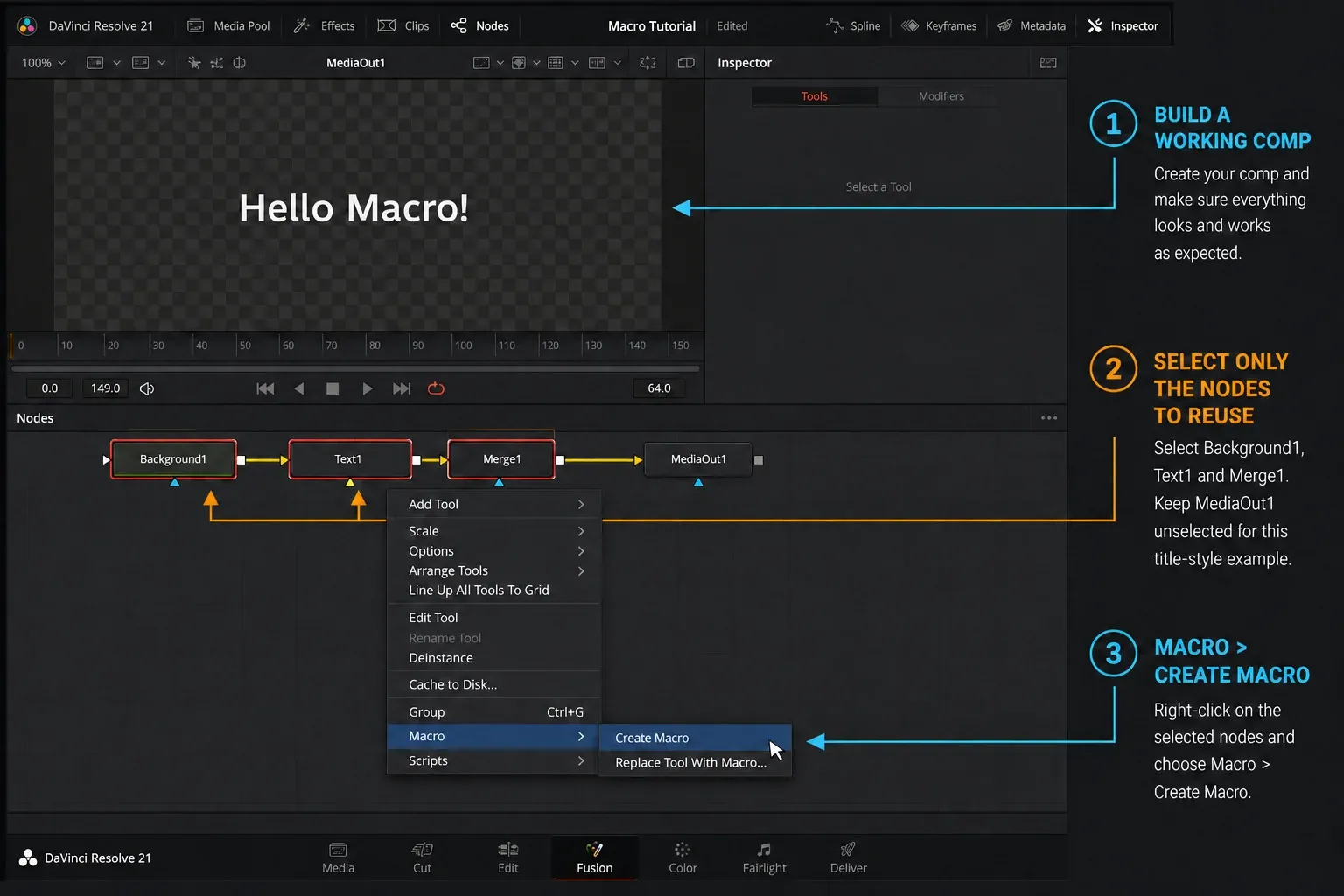
Task: Click the viewer pointer sparkle tool icon
Action: [x=194, y=63]
